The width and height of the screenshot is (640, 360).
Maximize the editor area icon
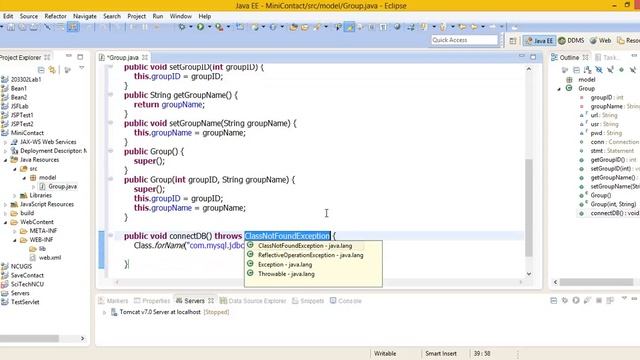[533, 57]
